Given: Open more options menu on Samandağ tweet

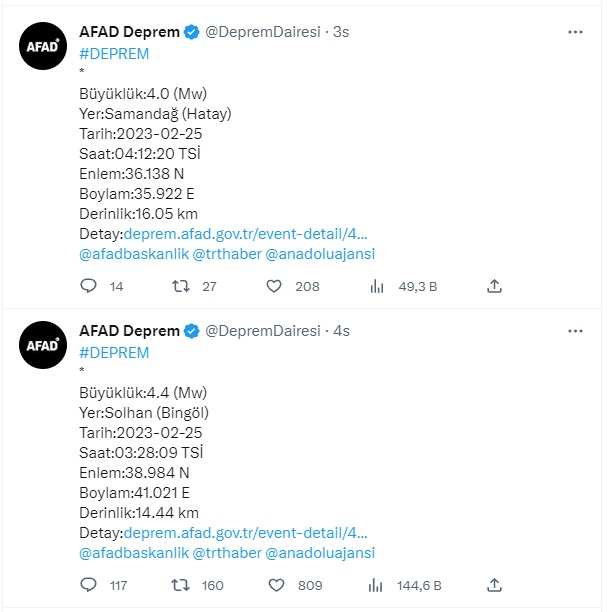Looking at the screenshot, I should point(575,32).
